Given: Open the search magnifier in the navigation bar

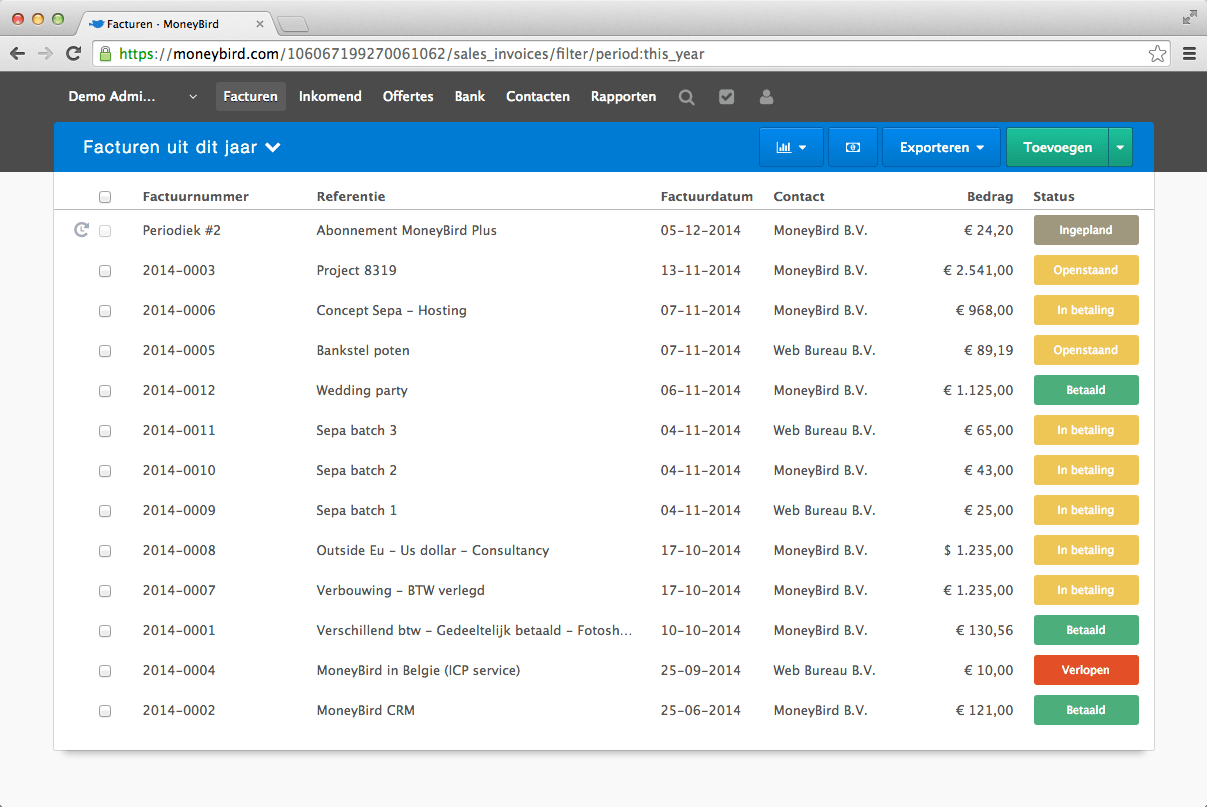Looking at the screenshot, I should (x=686, y=96).
